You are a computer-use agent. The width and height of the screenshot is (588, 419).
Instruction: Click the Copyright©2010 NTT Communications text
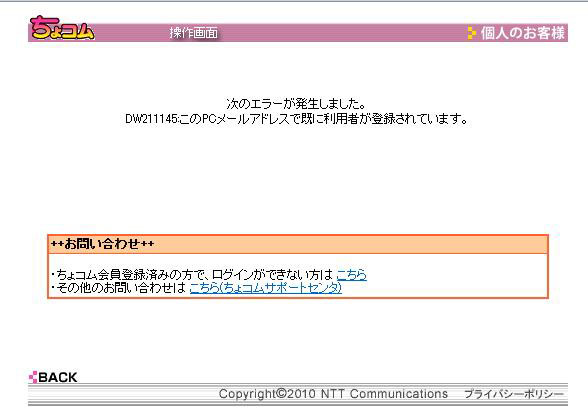pos(333,394)
